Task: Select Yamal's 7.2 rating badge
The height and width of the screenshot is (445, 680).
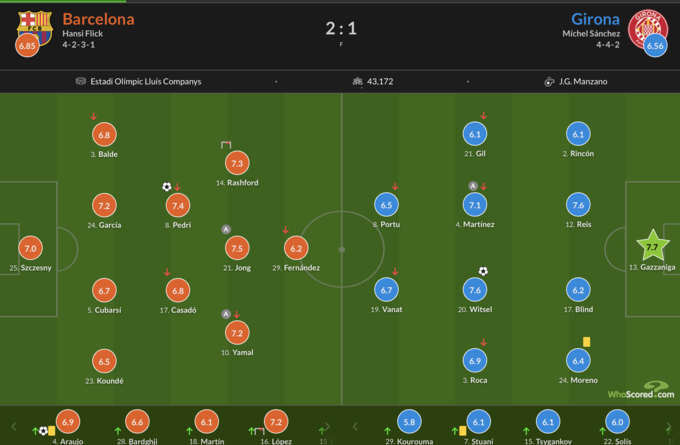Action: point(237,333)
